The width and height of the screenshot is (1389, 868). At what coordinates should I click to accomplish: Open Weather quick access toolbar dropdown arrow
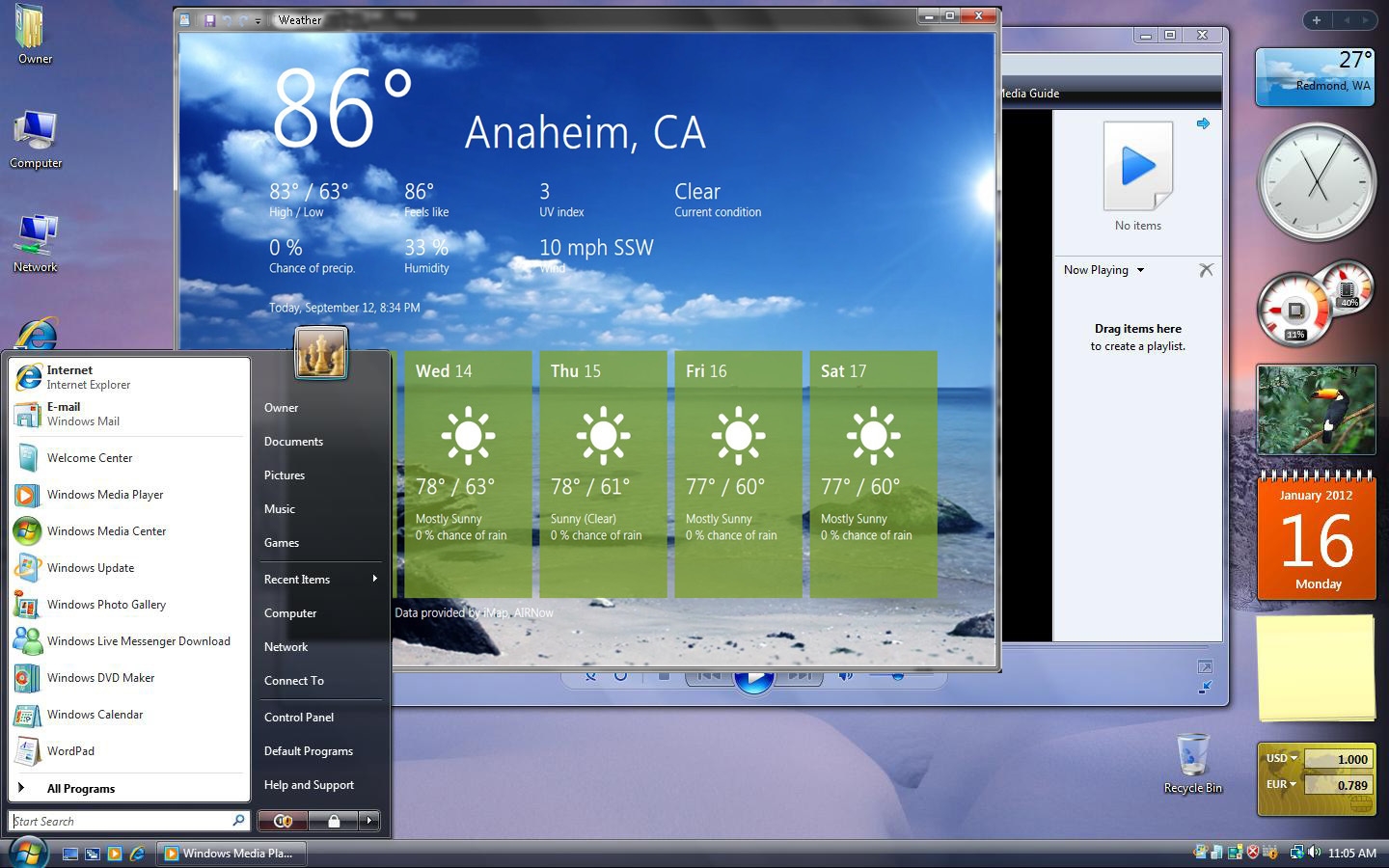pyautogui.click(x=258, y=20)
